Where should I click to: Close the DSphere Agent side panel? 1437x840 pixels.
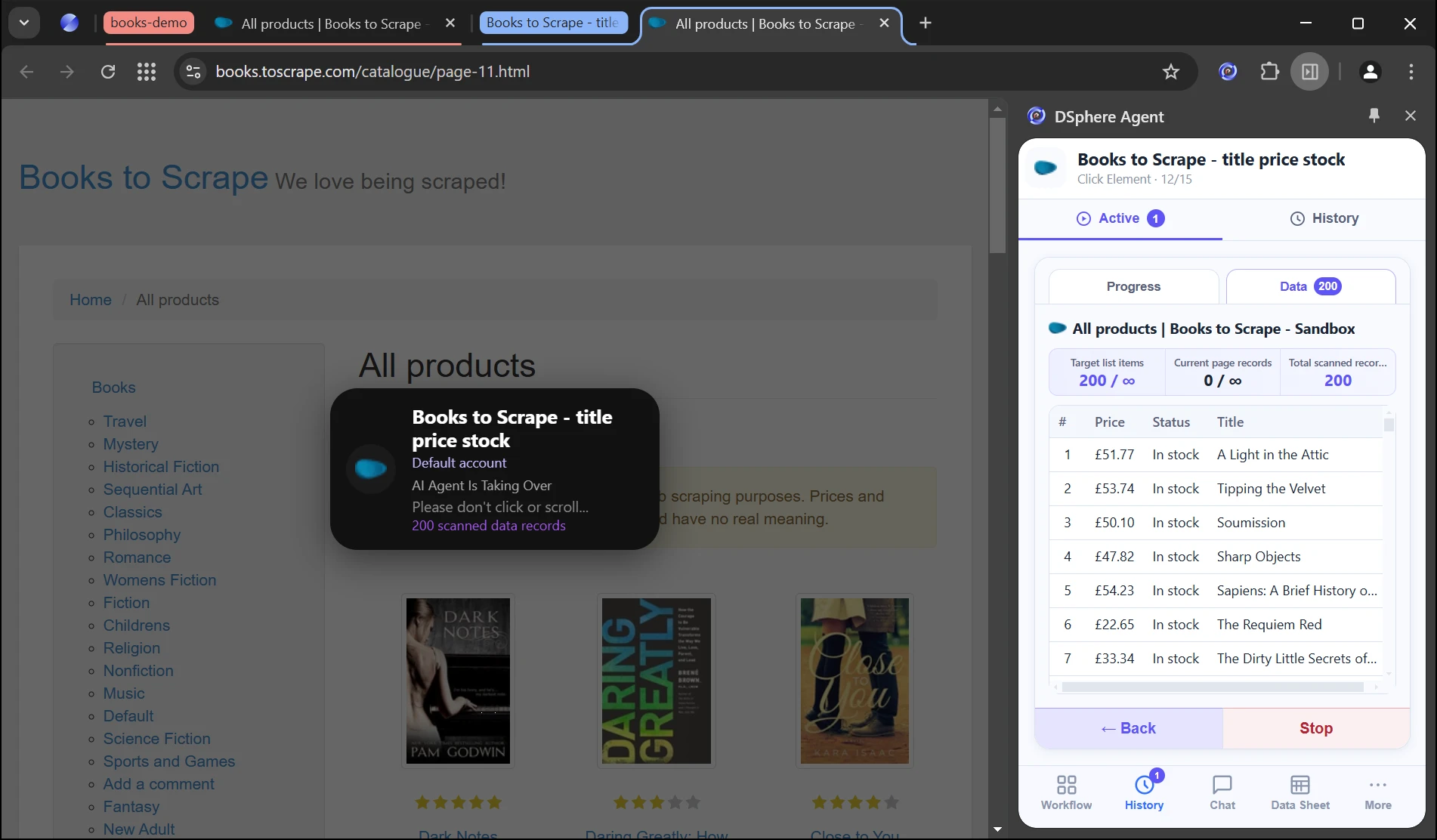coord(1411,116)
